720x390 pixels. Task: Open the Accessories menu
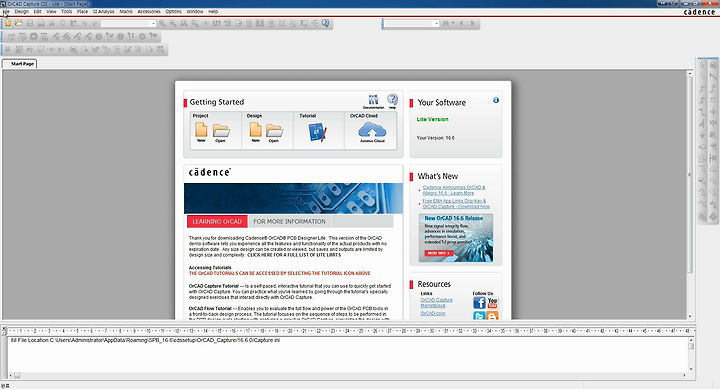click(149, 11)
